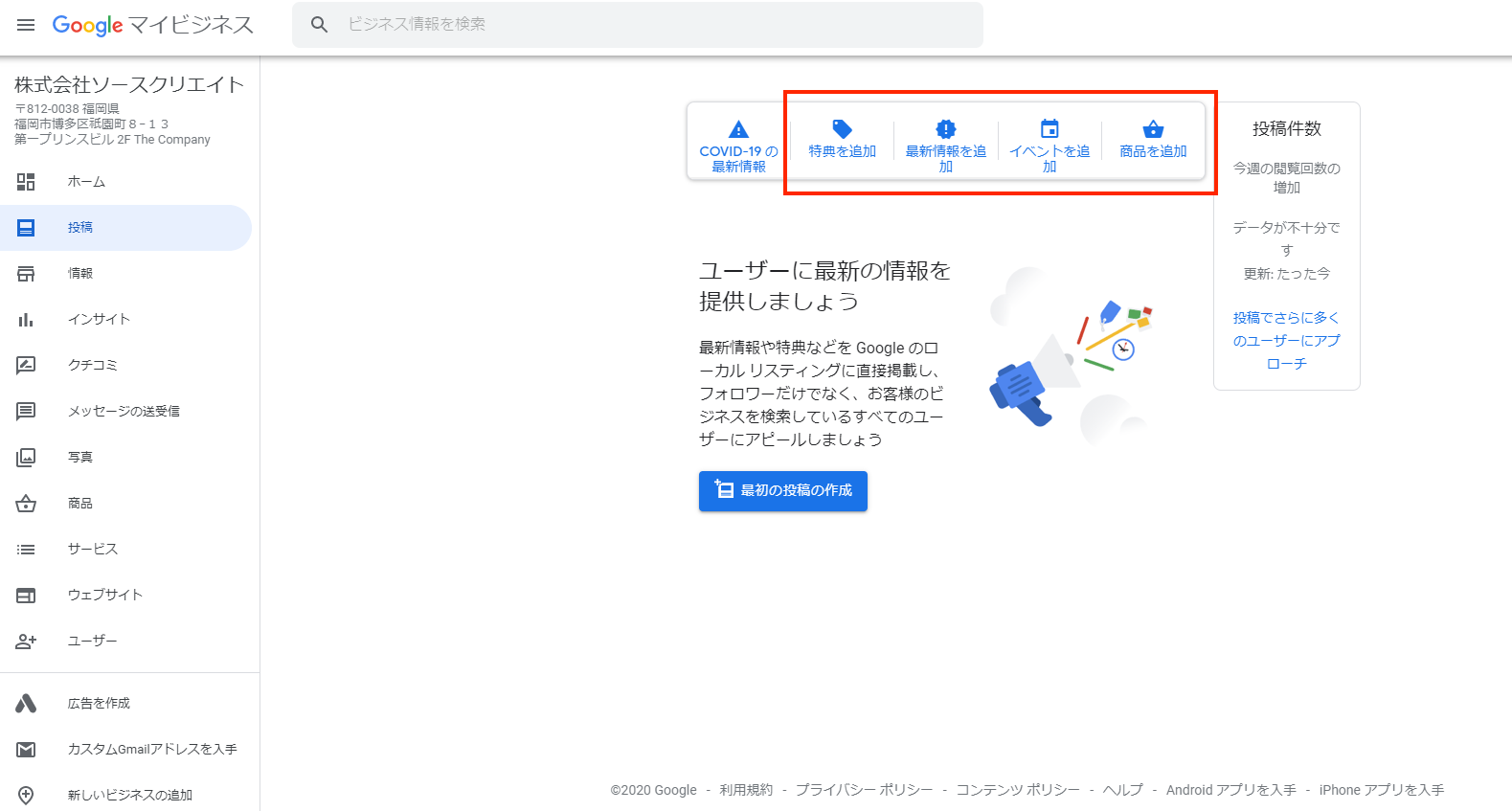Open the ヘルプ footer link

point(1123,790)
